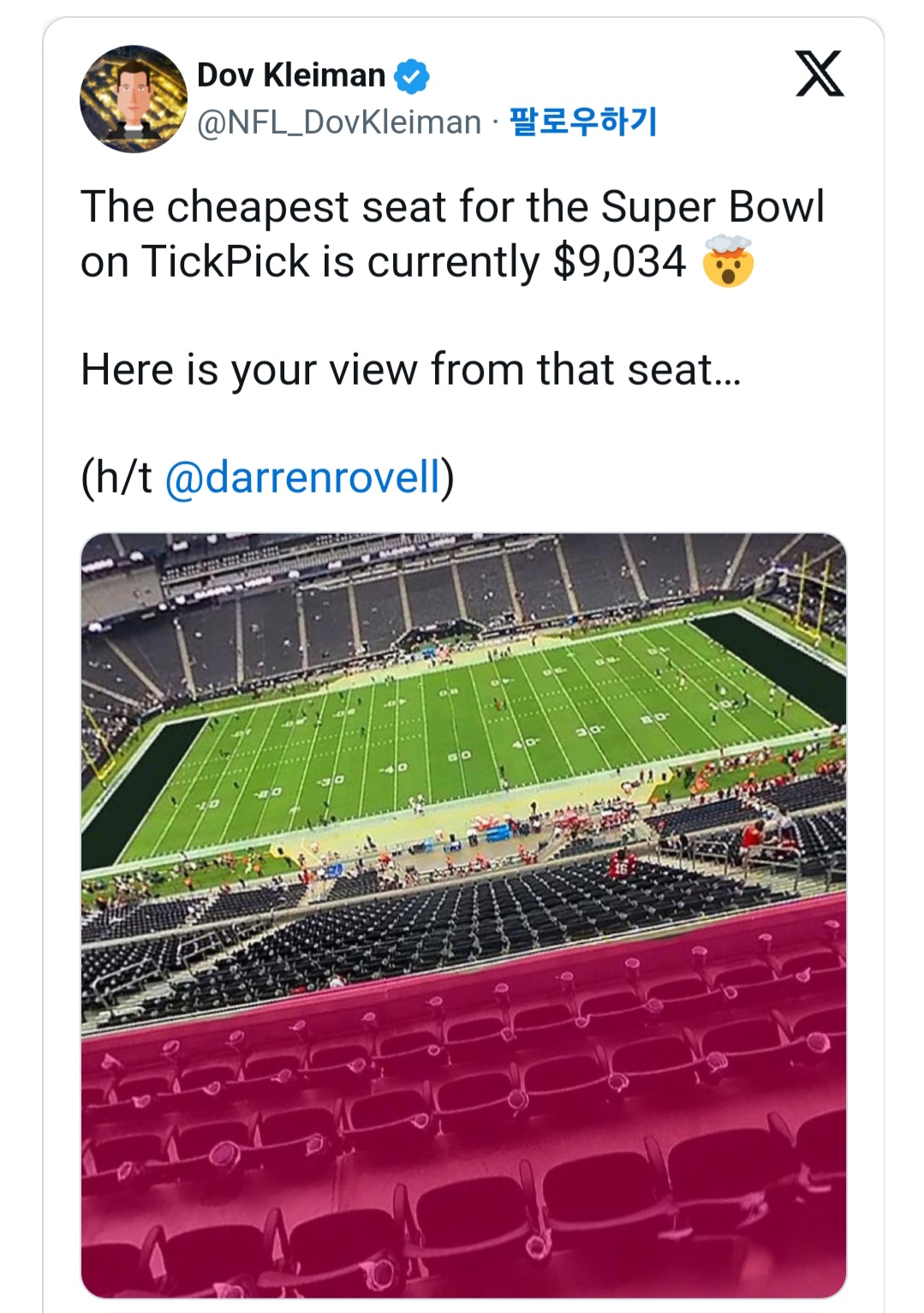
Task: Click the "(h/t" text before the mention
Action: point(116,477)
